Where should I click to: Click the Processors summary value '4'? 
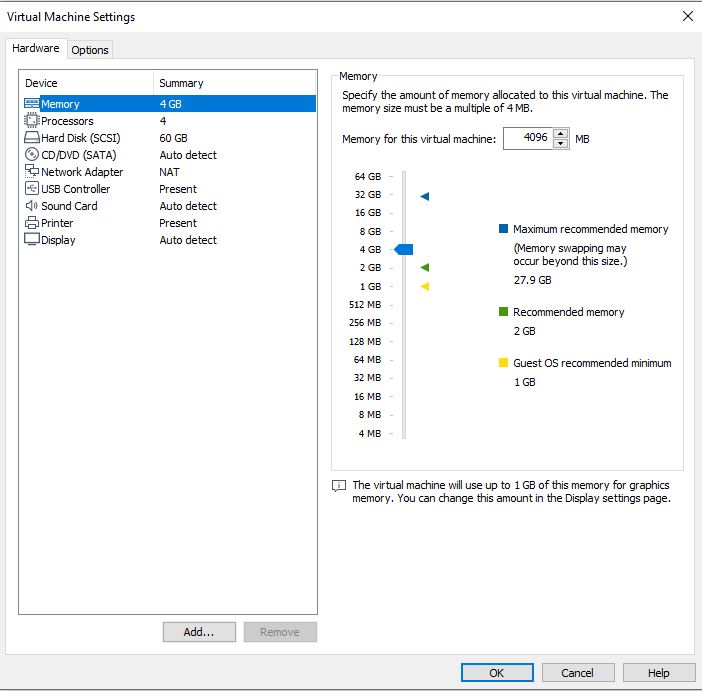point(163,121)
